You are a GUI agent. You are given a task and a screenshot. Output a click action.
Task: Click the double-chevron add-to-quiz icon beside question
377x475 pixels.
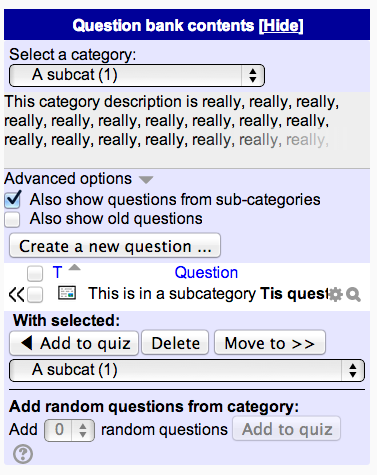tap(16, 295)
